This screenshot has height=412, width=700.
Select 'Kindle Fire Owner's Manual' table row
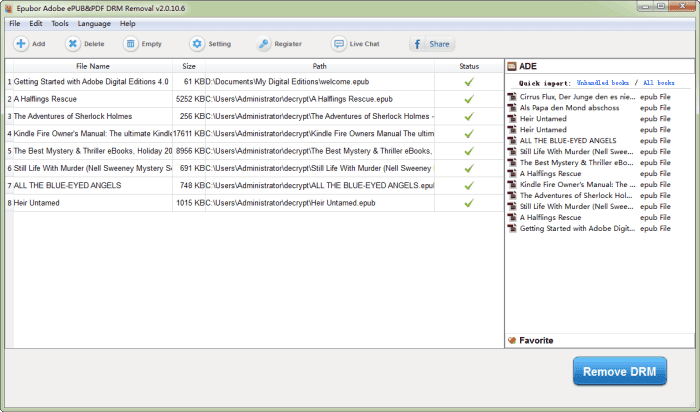254,134
